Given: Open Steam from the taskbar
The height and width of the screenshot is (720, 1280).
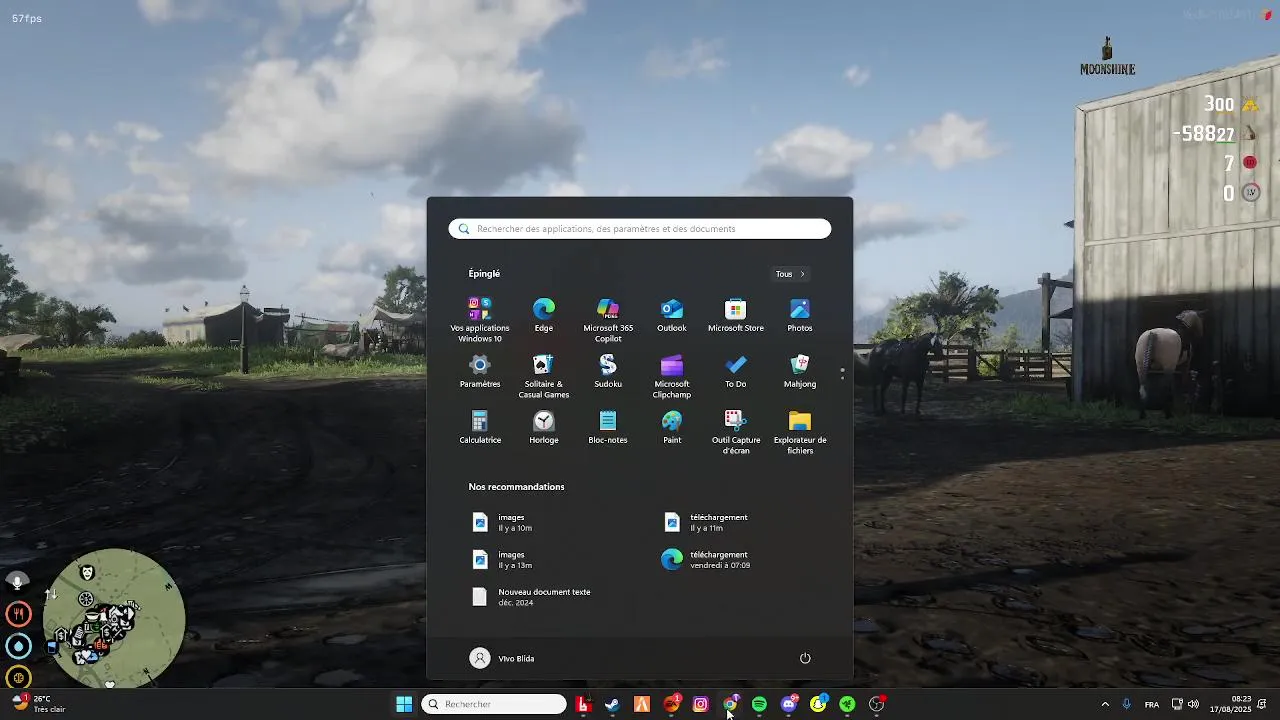Looking at the screenshot, I should coord(612,704).
